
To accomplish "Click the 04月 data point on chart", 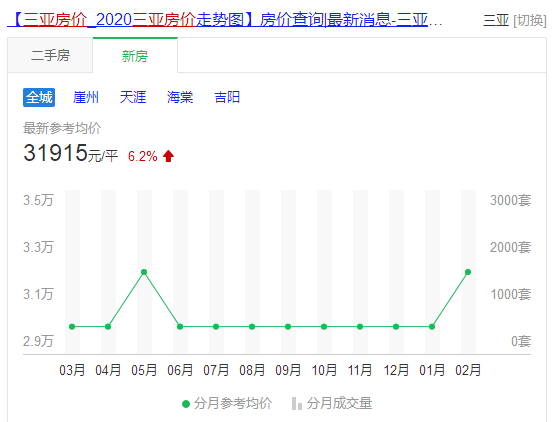I will [x=108, y=326].
